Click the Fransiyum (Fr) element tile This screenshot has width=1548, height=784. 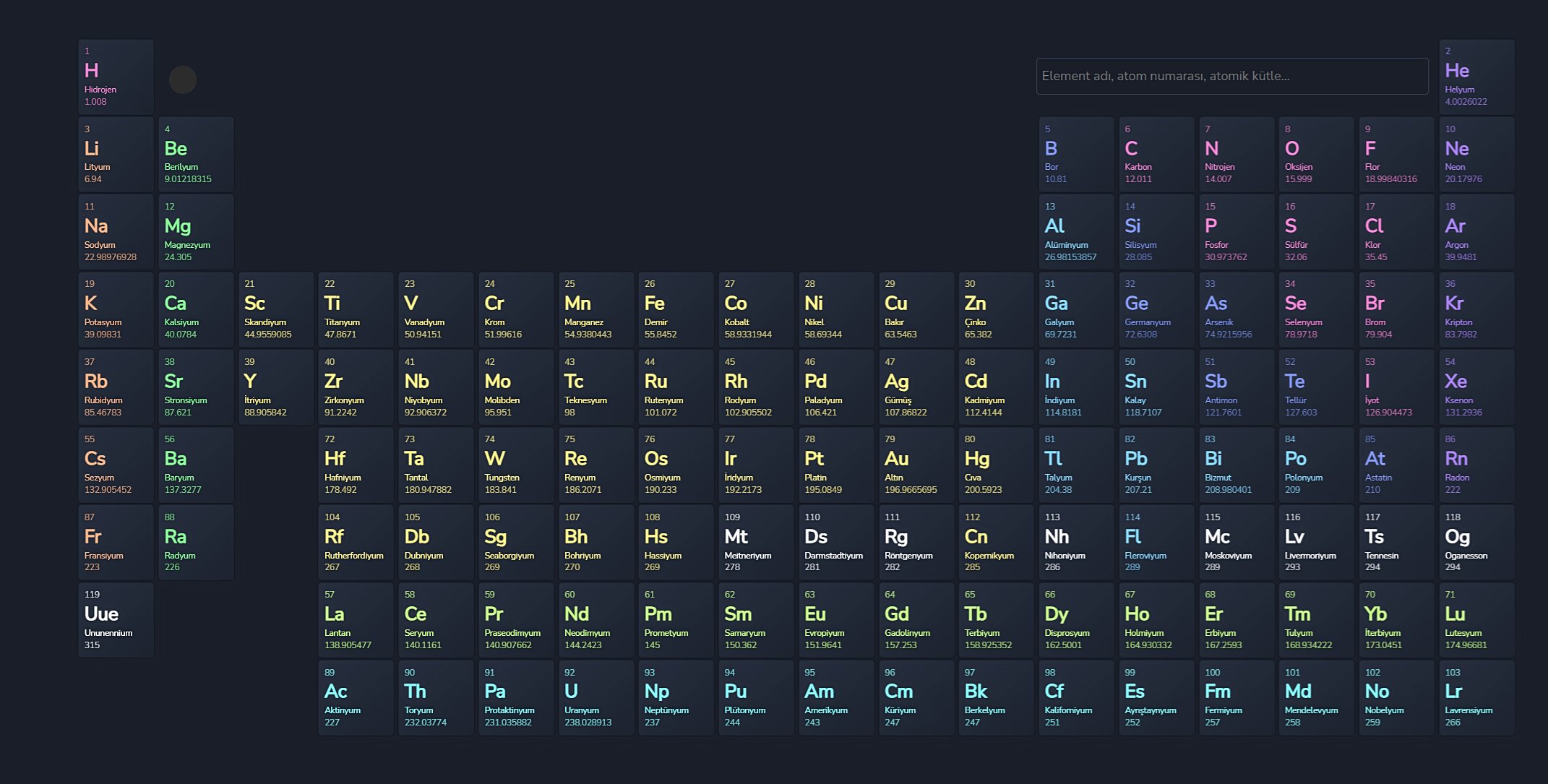[x=116, y=543]
